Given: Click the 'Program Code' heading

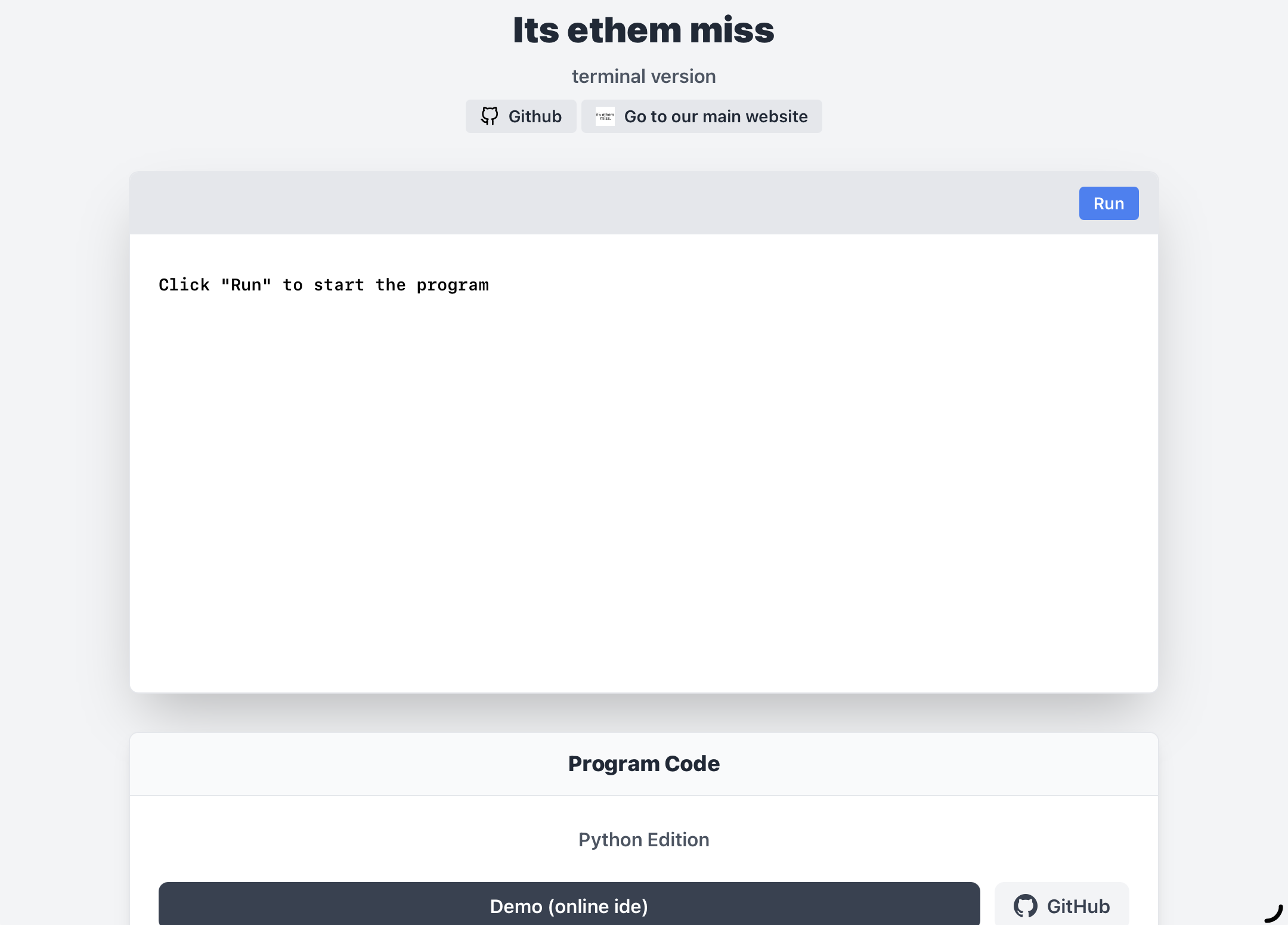Looking at the screenshot, I should click(x=644, y=763).
